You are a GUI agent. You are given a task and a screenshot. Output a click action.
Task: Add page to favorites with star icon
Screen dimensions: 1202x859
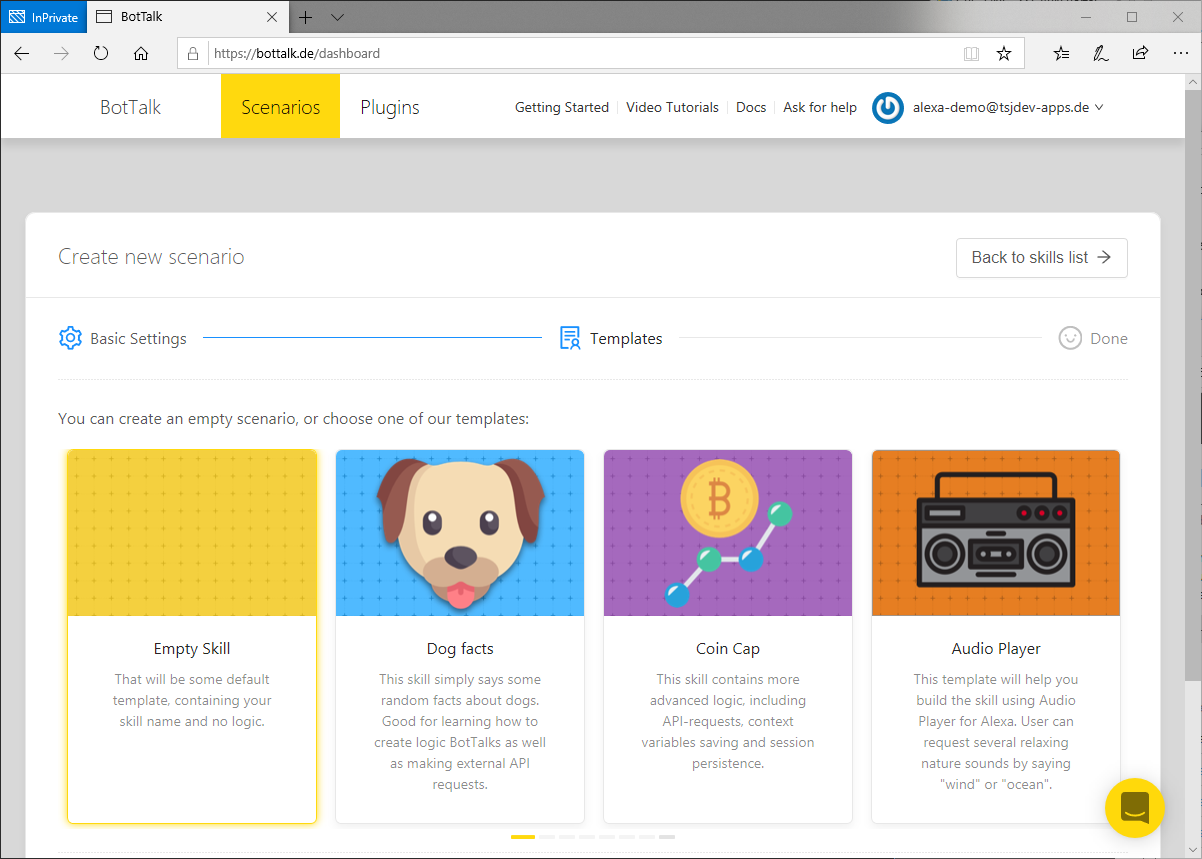point(1004,54)
